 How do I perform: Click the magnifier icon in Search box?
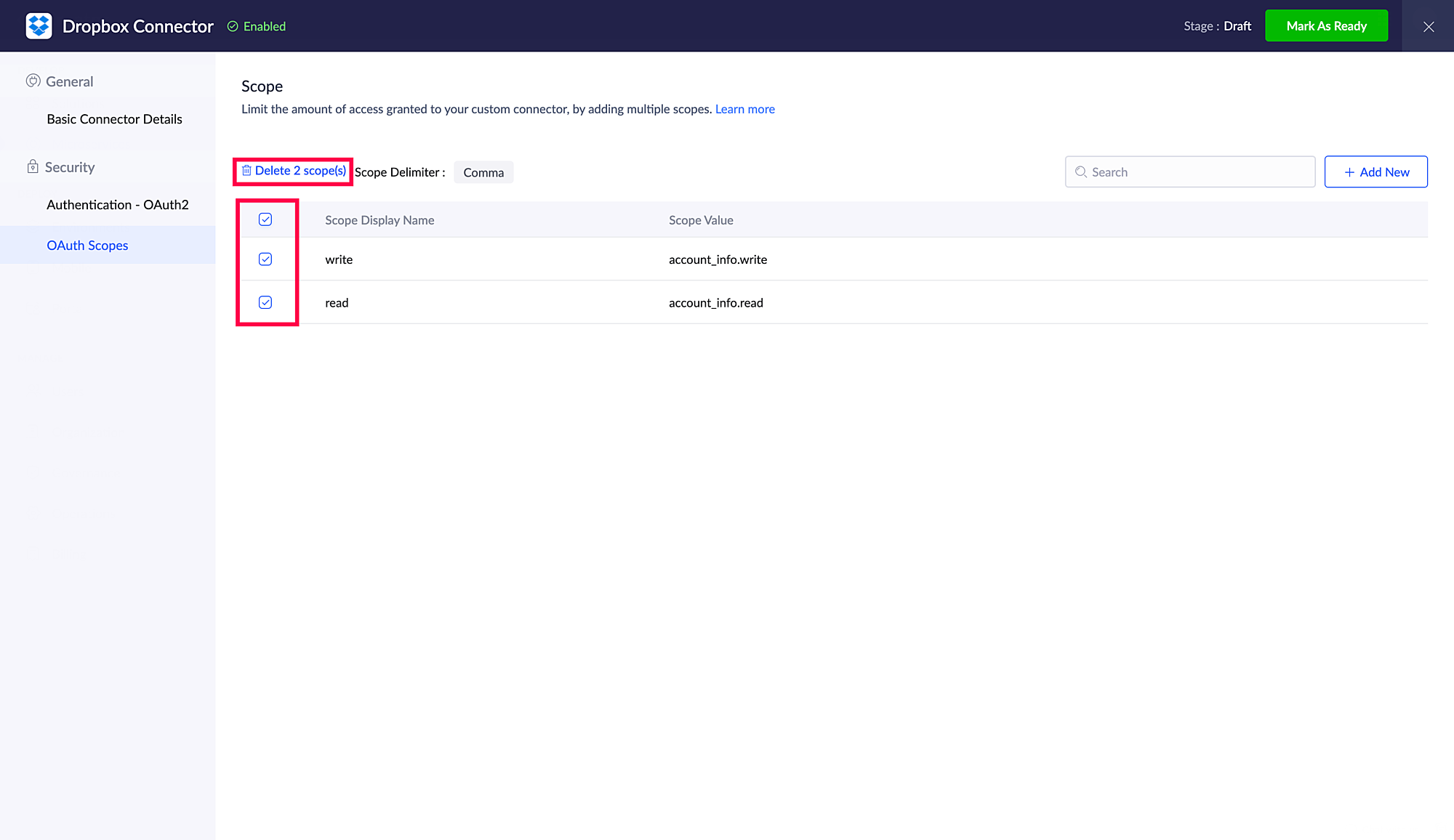[1081, 172]
